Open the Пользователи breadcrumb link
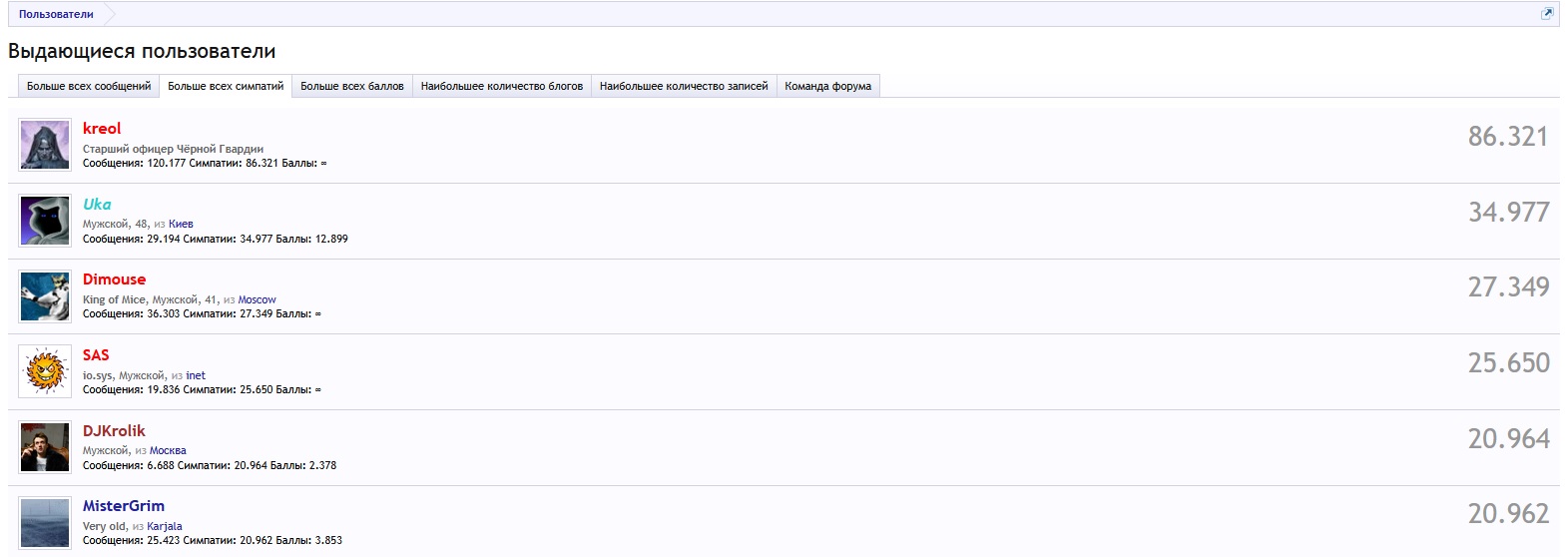The image size is (1568, 557). [x=56, y=14]
